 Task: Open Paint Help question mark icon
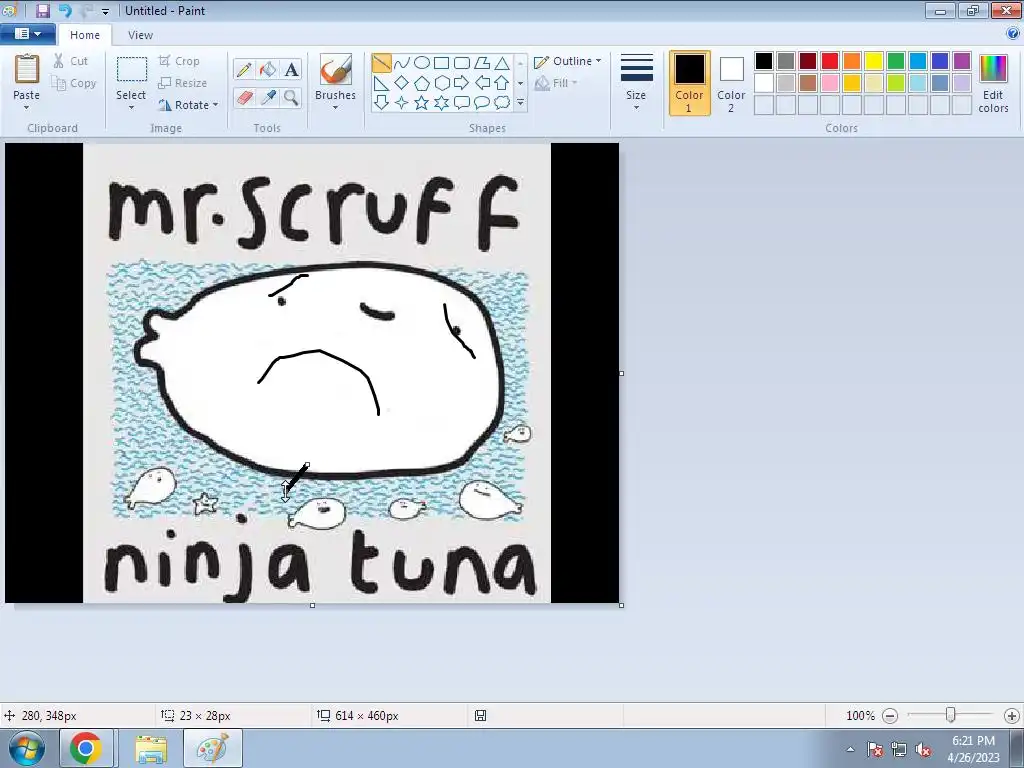[1014, 33]
